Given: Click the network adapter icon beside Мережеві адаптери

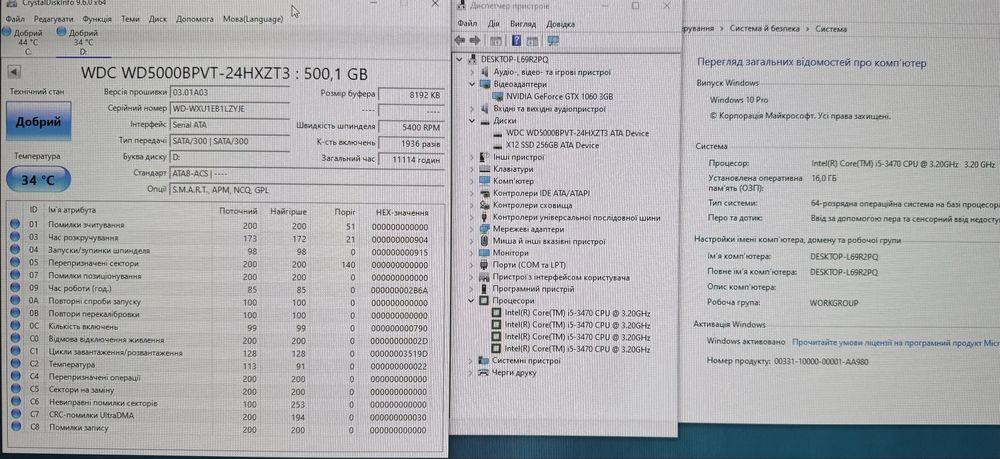Looking at the screenshot, I should click(x=484, y=229).
